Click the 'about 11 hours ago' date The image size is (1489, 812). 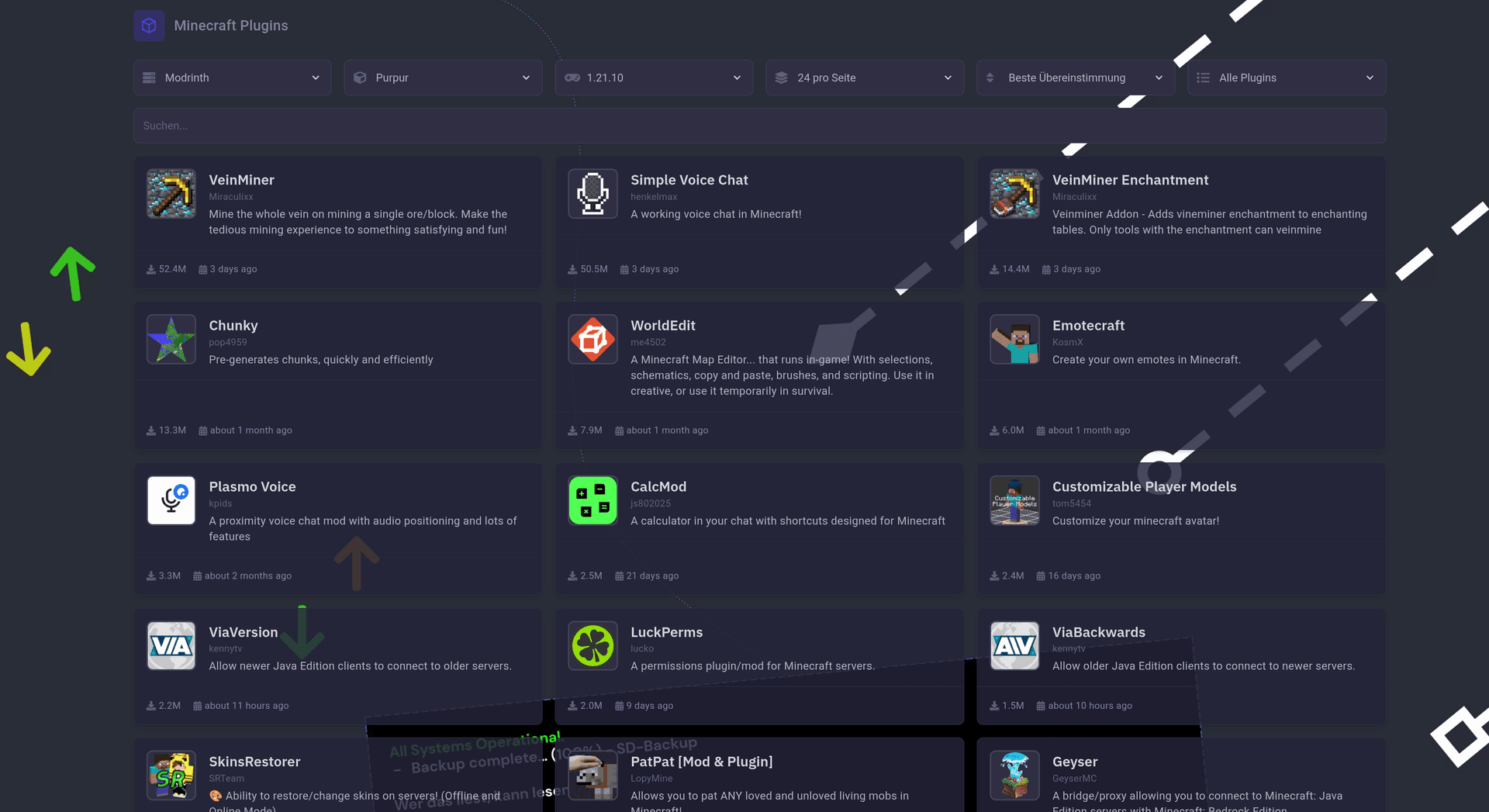(x=246, y=707)
